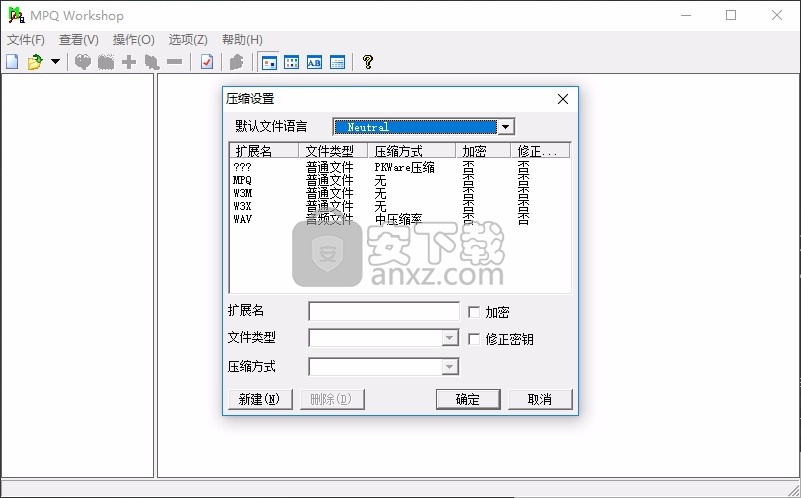
Task: Open the 压缩方式 combo box
Action: [x=384, y=367]
